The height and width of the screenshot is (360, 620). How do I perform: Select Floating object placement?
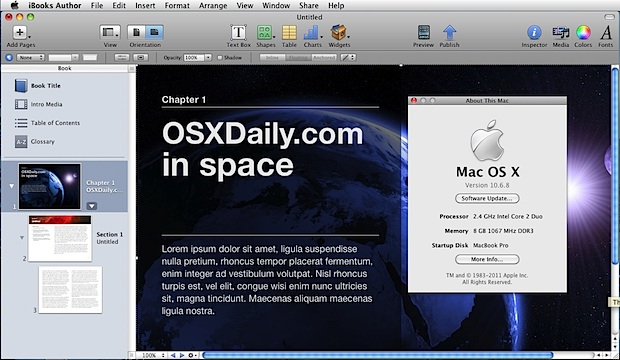pos(297,58)
